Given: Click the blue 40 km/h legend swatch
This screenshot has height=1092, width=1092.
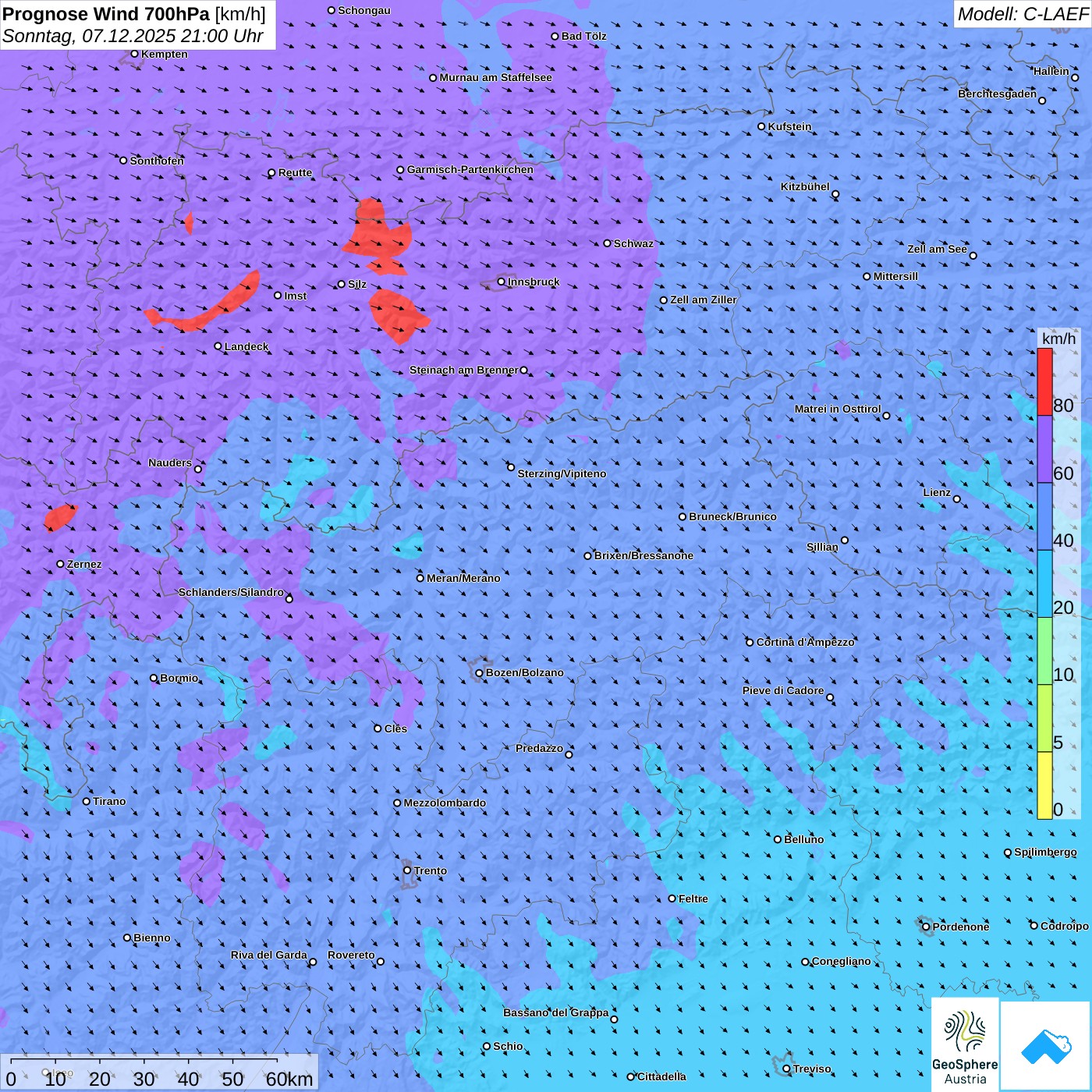Looking at the screenshot, I should (1044, 516).
